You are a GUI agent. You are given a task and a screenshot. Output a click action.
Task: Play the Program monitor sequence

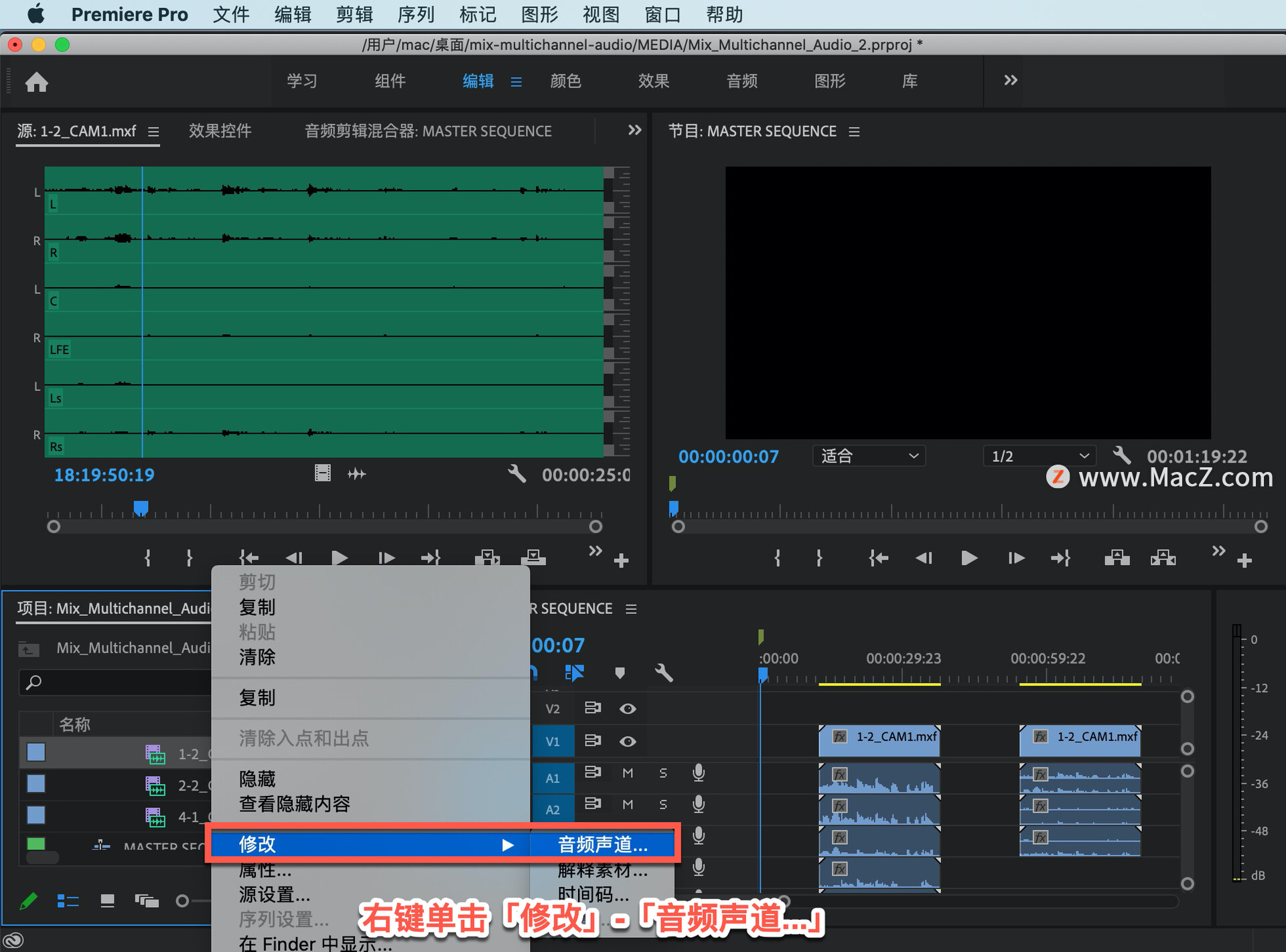point(969,558)
